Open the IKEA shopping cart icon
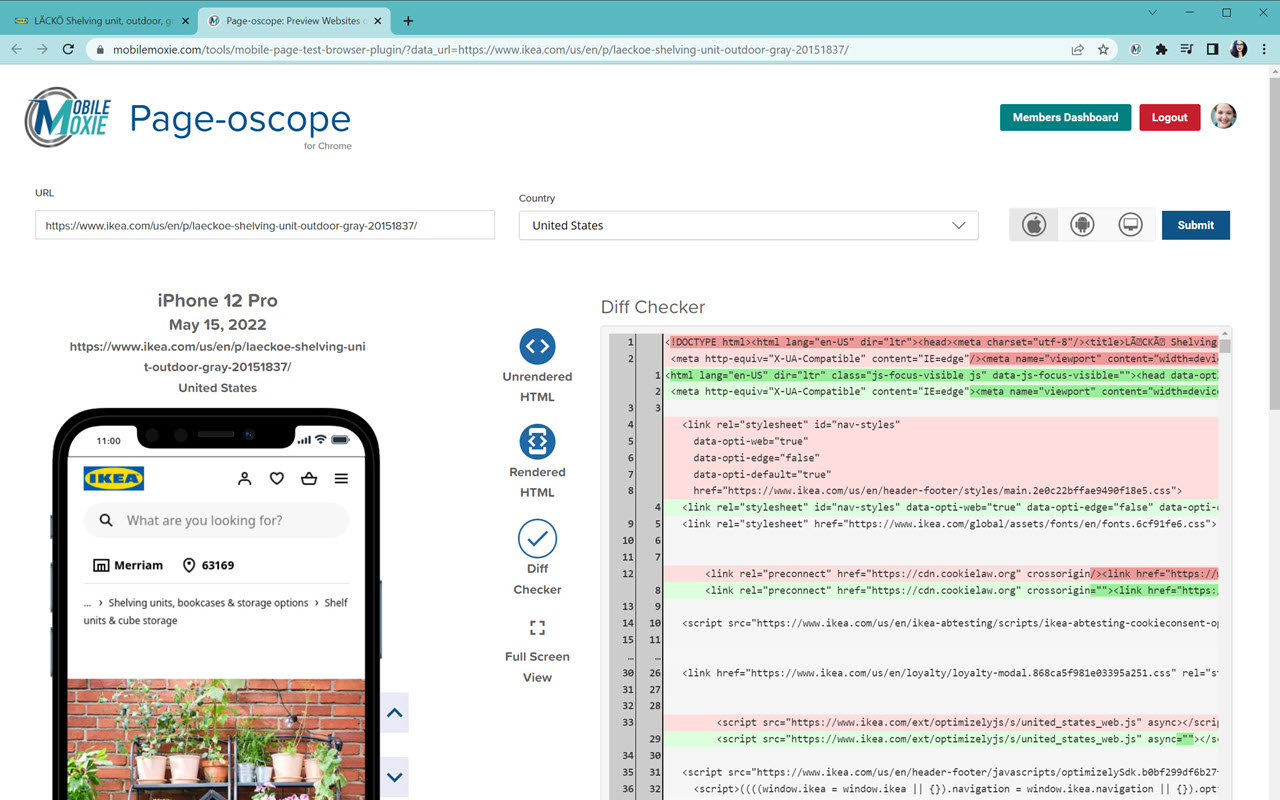Viewport: 1280px width, 800px height. point(309,478)
